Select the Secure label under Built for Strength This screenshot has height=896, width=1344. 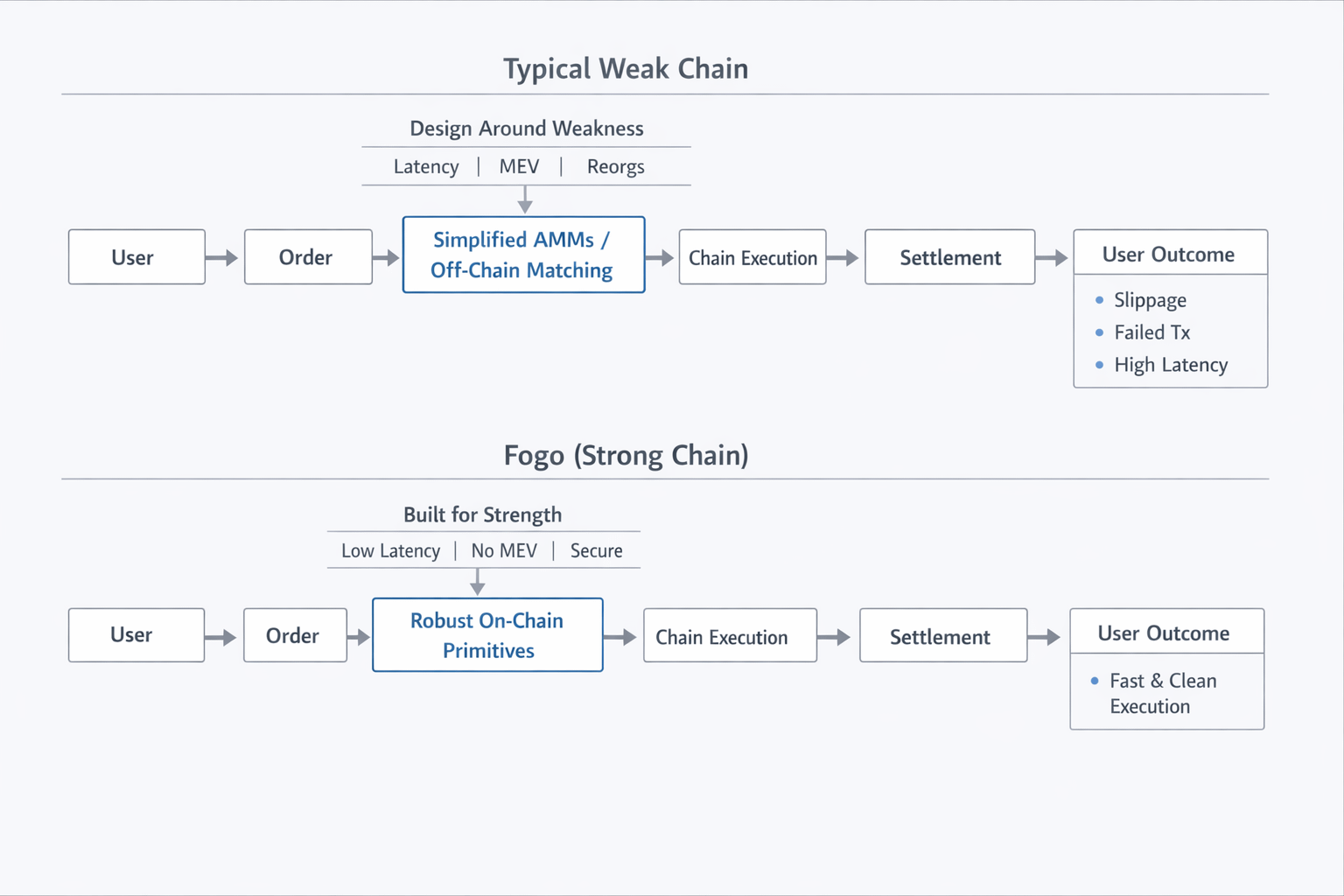[x=596, y=551]
